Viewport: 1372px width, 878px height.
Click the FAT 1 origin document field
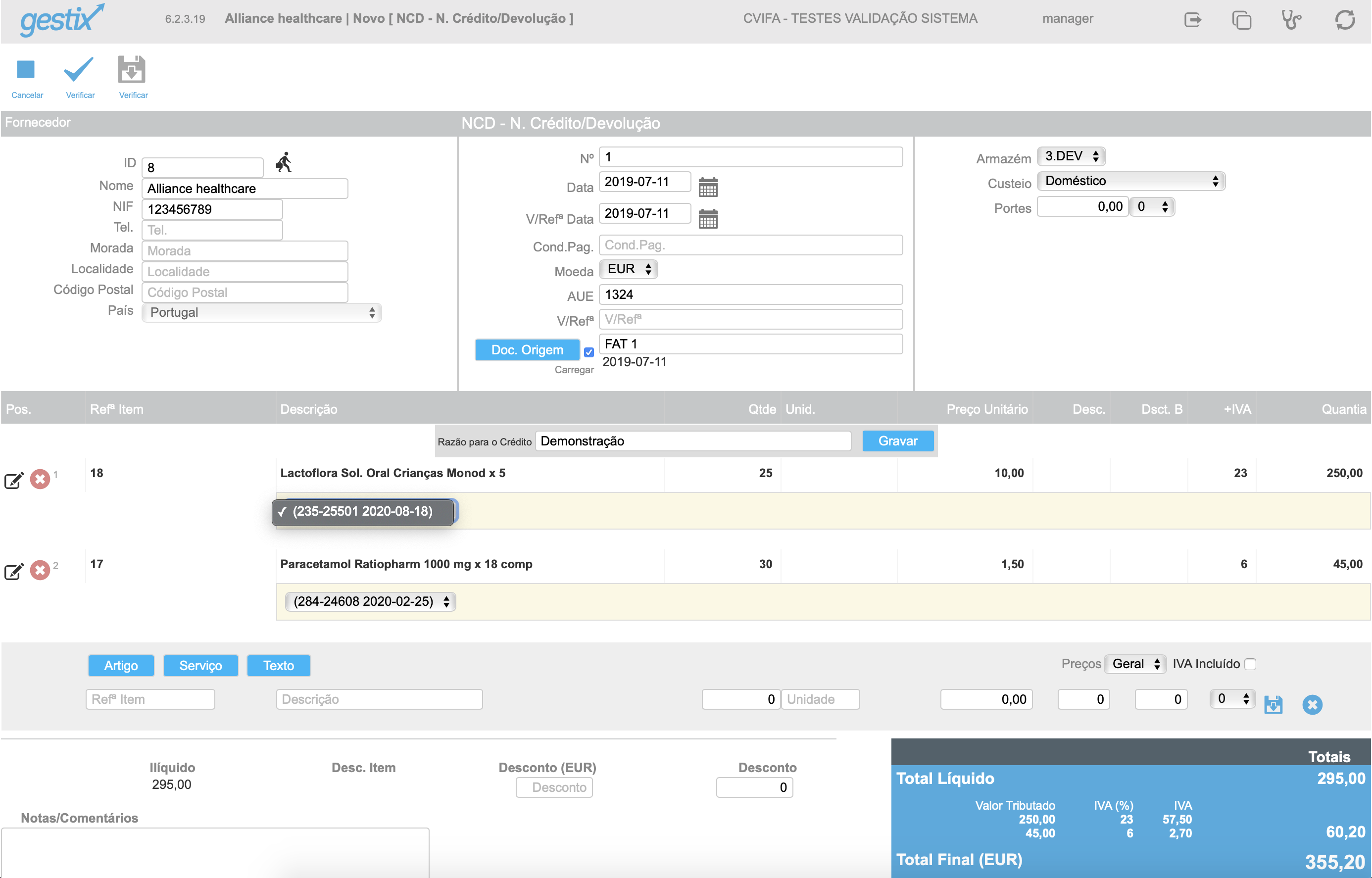[751, 344]
